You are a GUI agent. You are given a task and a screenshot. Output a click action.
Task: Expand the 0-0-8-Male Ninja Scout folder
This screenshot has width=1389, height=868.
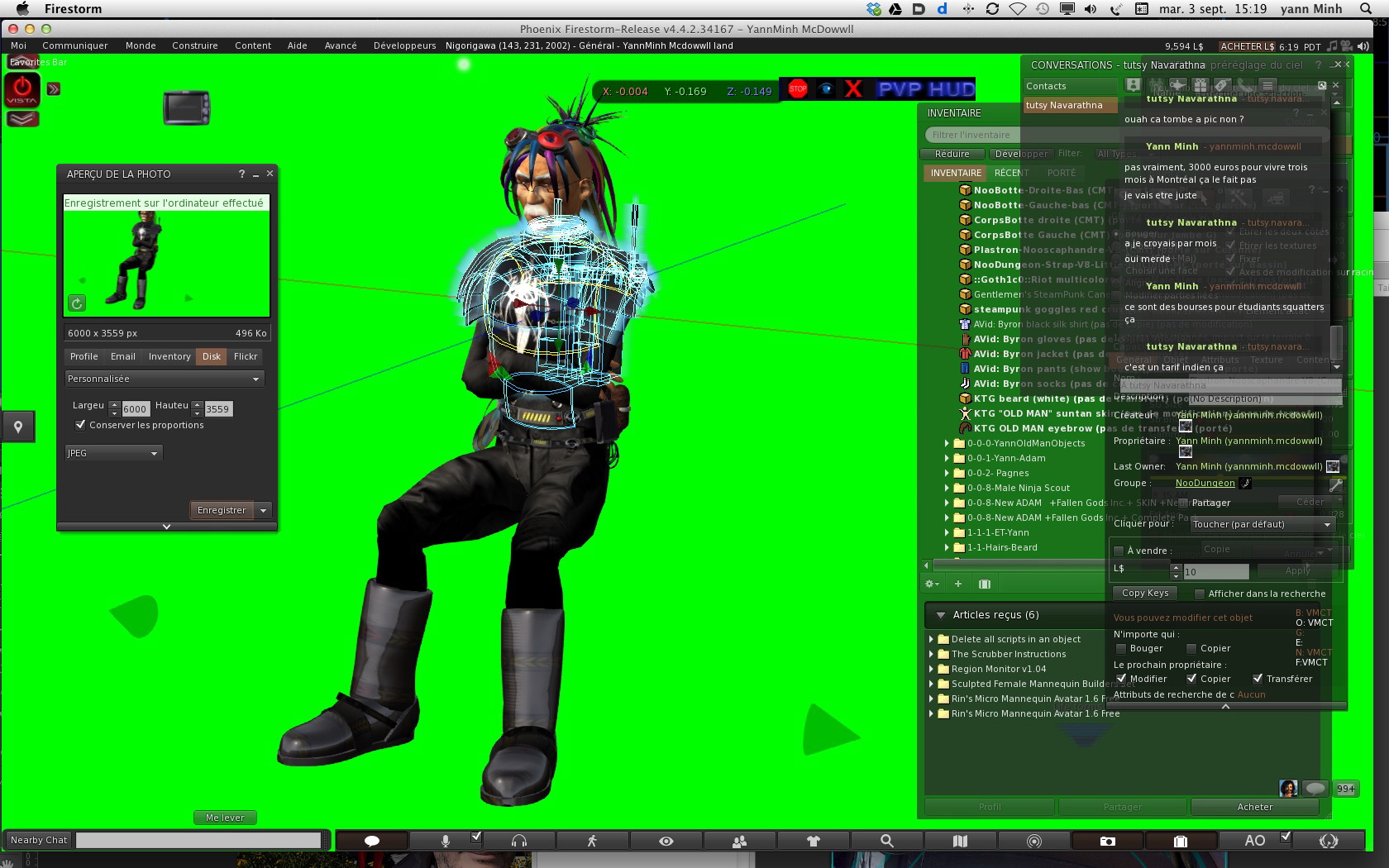click(947, 488)
